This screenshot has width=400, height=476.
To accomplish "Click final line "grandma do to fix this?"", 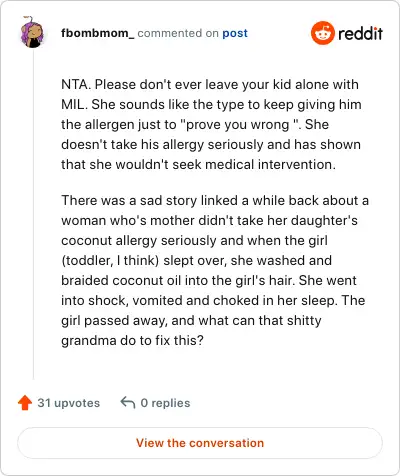I will pyautogui.click(x=132, y=340).
